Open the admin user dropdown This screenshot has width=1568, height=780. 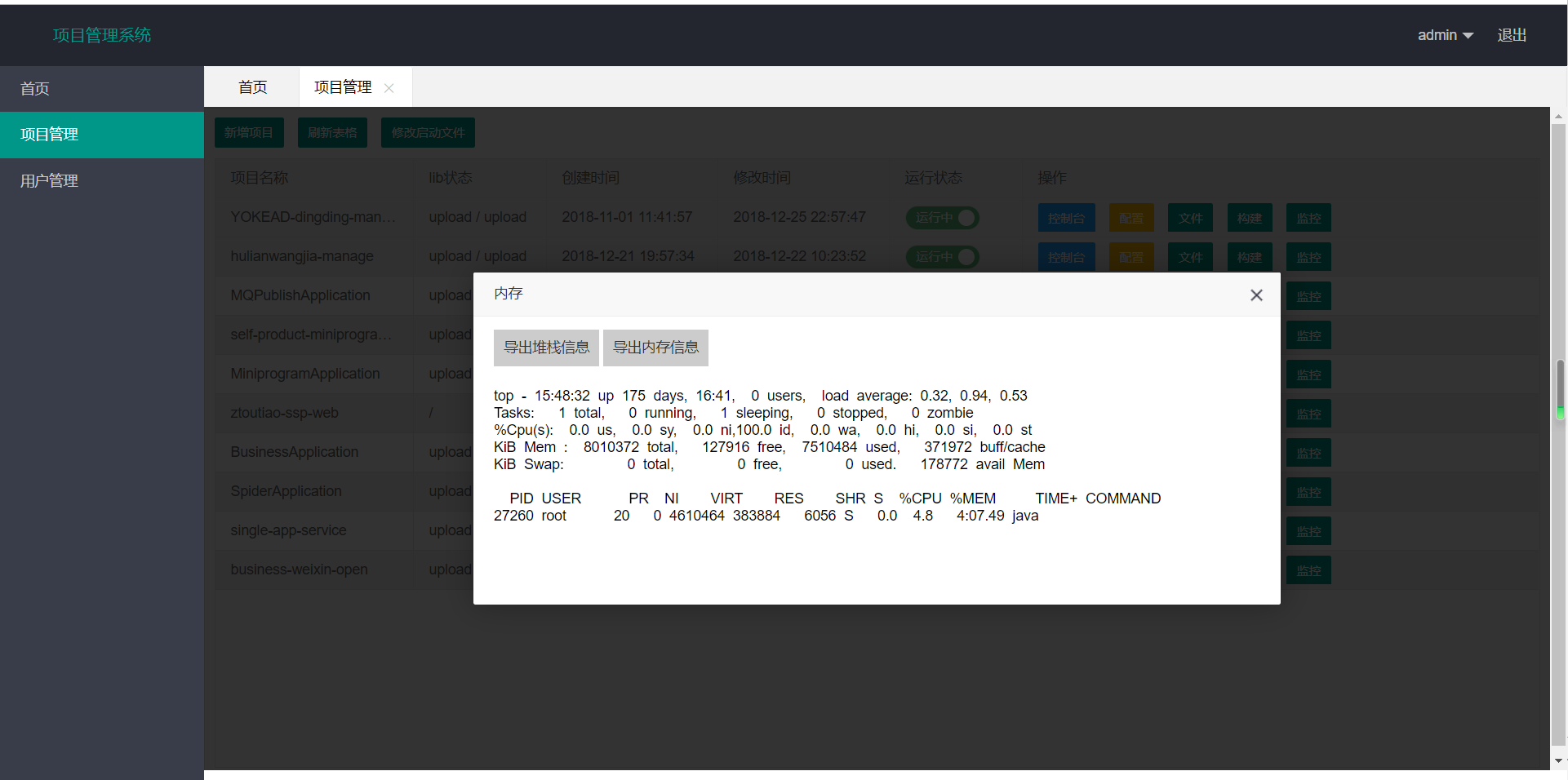(1445, 35)
